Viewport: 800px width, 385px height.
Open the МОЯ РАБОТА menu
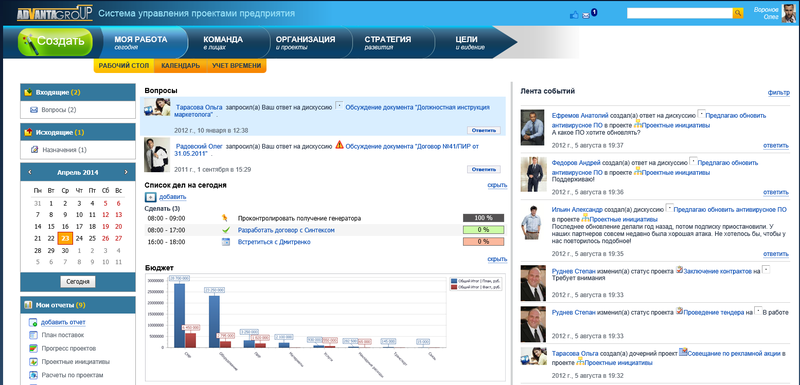tap(140, 42)
